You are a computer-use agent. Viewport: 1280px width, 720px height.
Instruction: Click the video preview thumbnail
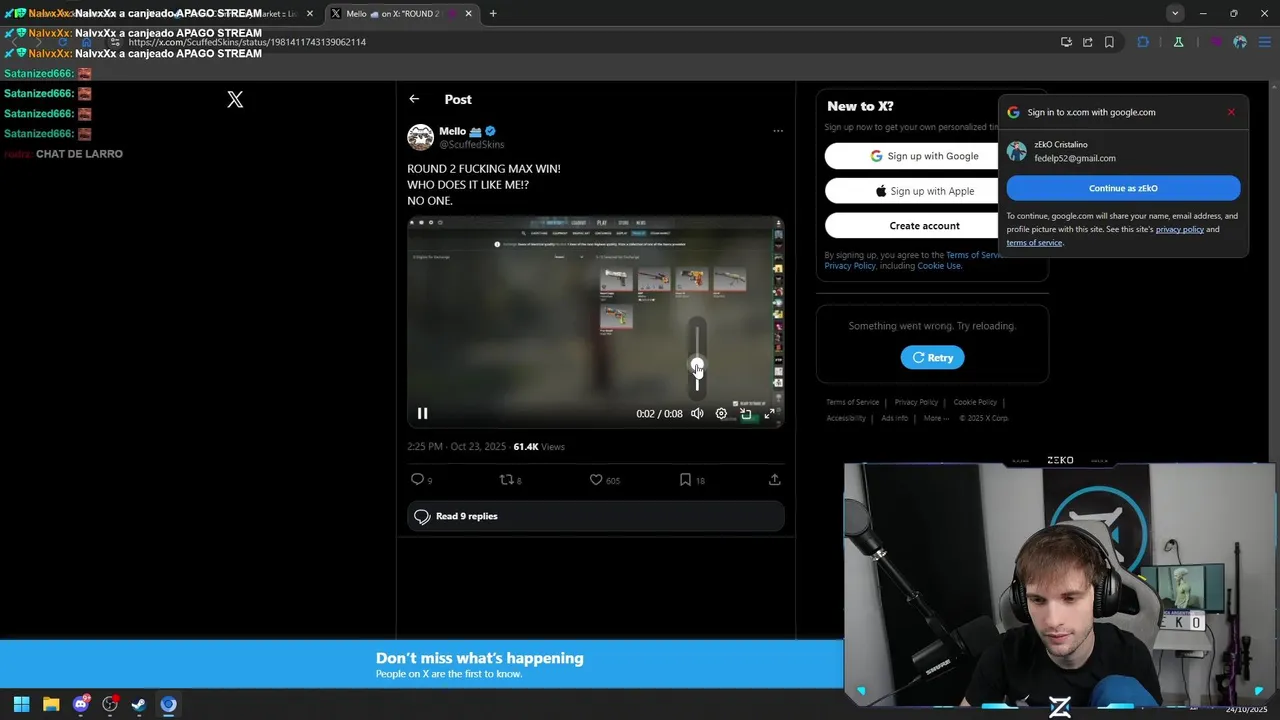coord(596,322)
